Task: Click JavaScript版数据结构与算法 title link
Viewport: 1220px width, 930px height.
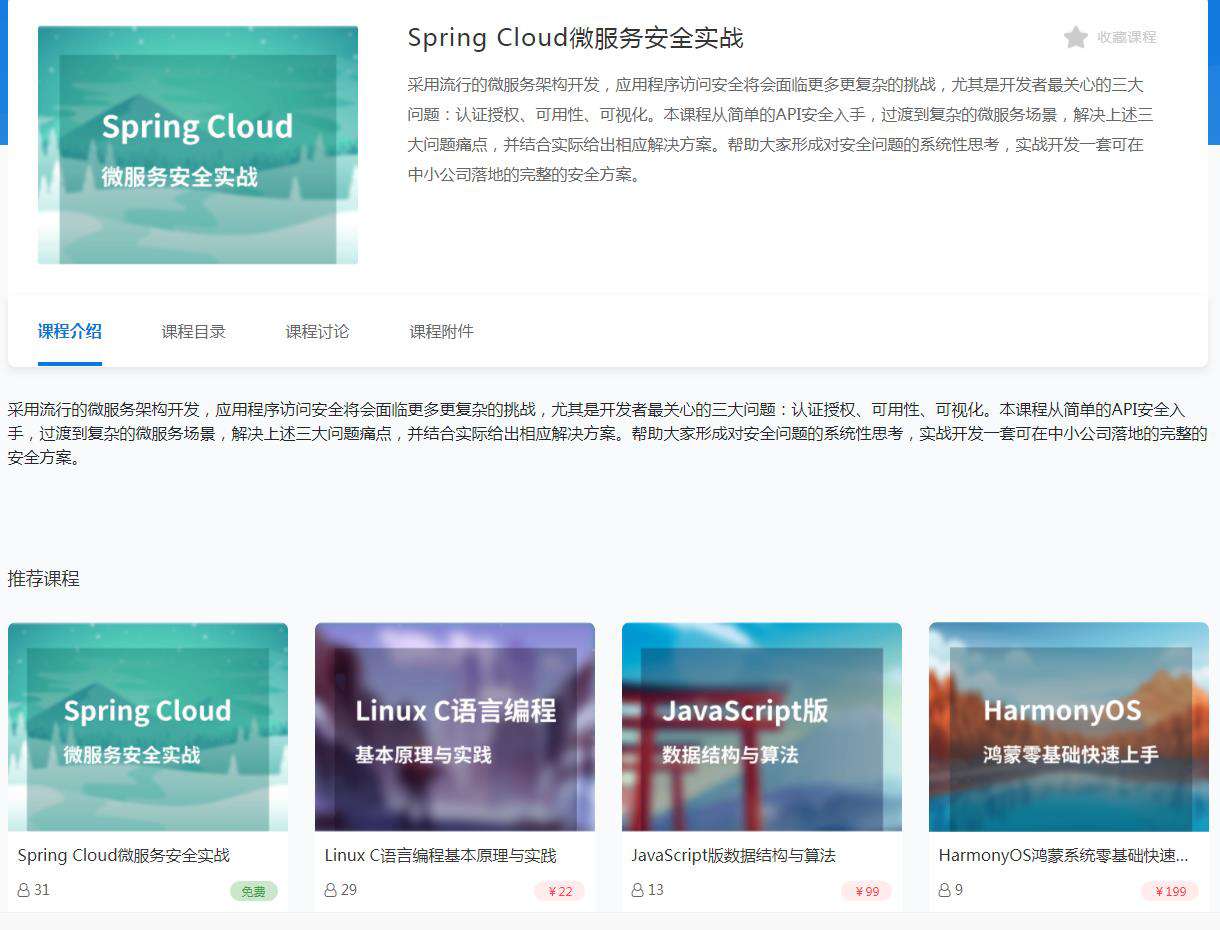Action: [x=734, y=855]
